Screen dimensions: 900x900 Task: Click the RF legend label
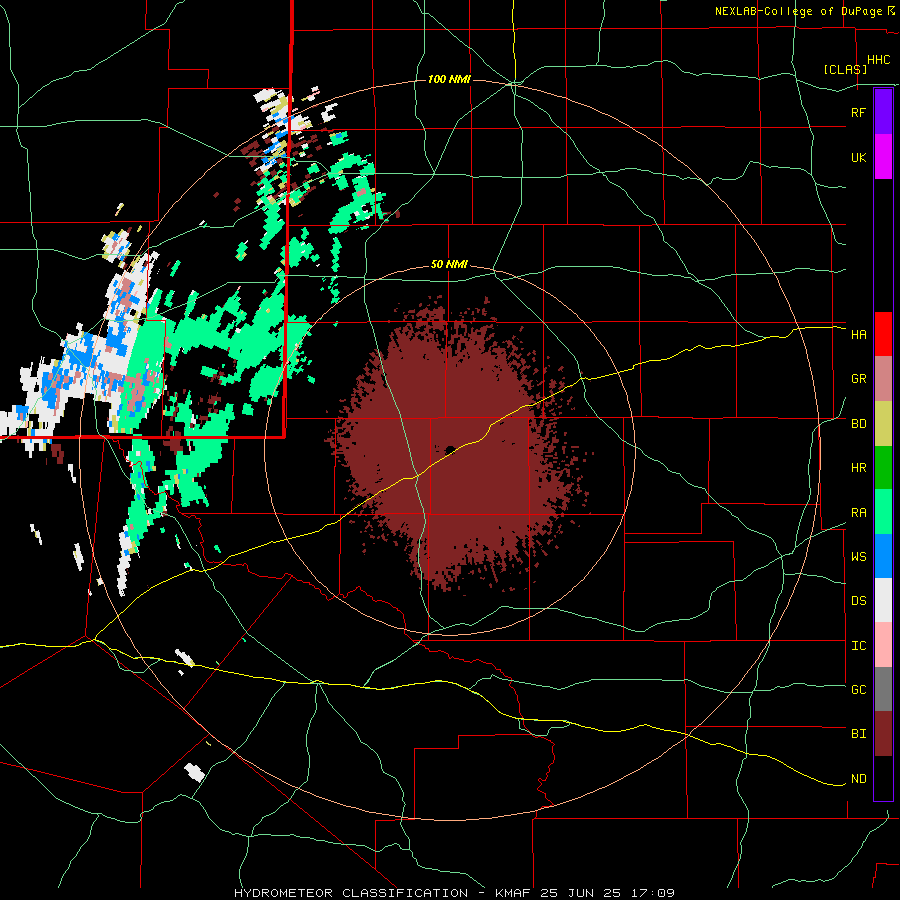coord(858,112)
